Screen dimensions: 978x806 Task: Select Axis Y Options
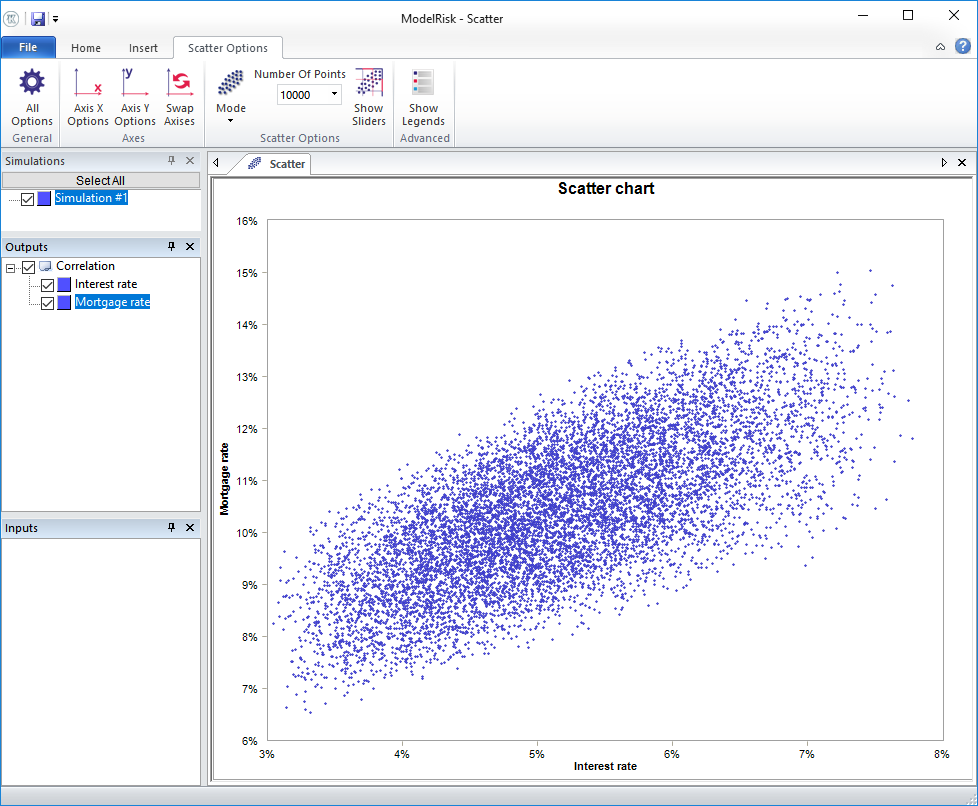point(134,97)
